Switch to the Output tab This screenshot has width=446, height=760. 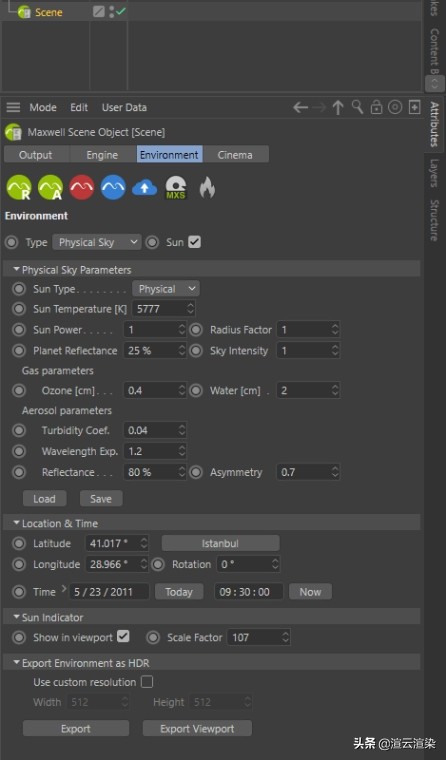[35, 155]
